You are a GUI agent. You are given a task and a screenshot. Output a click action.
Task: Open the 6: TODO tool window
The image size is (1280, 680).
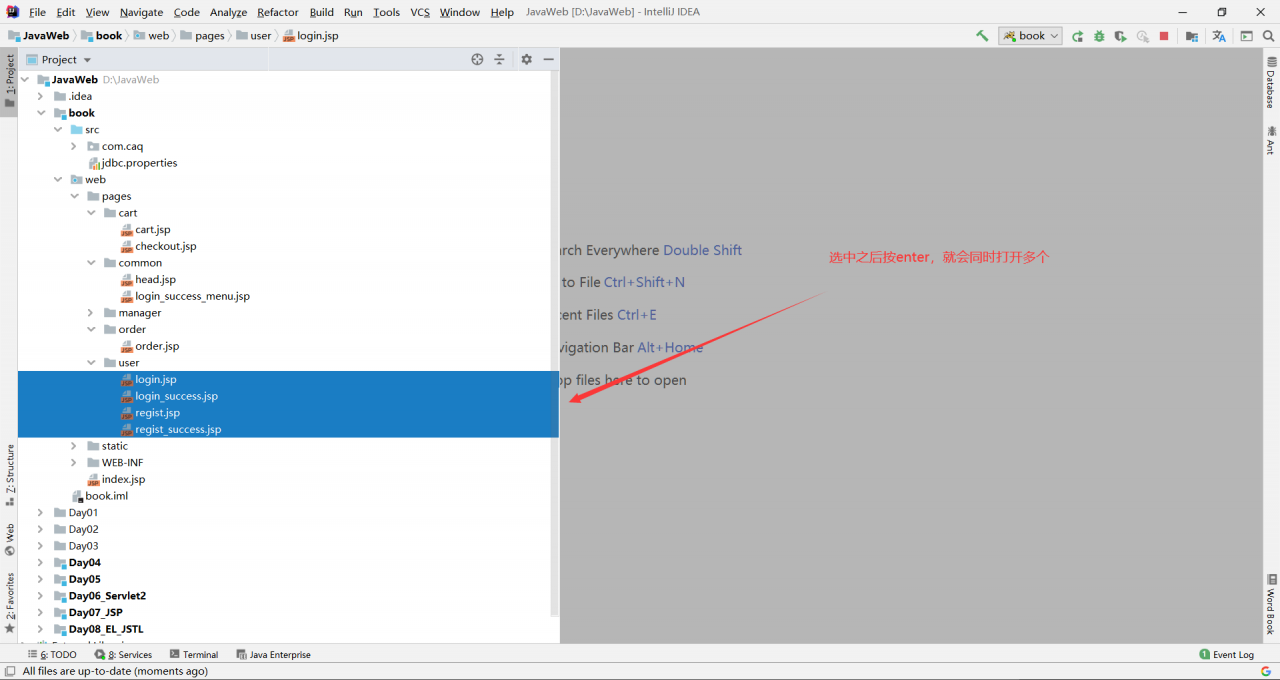52,654
